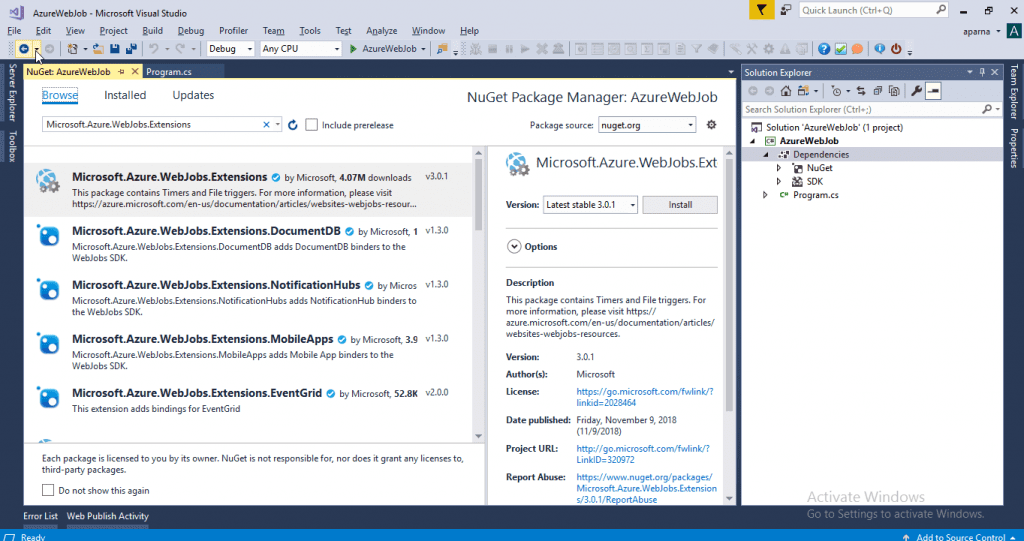Click the Save All toolbar icon
Viewport: 1024px width, 541px height.
click(131, 49)
